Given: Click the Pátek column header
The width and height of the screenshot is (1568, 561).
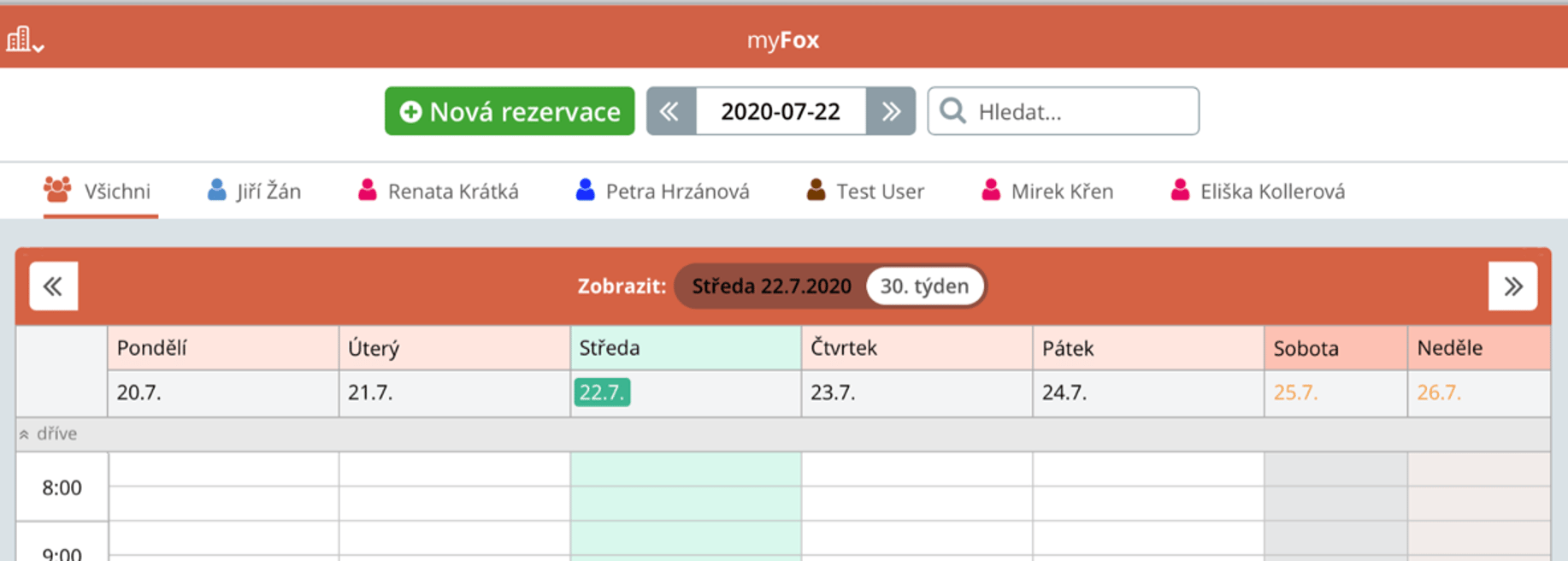Looking at the screenshot, I should pyautogui.click(x=1148, y=348).
